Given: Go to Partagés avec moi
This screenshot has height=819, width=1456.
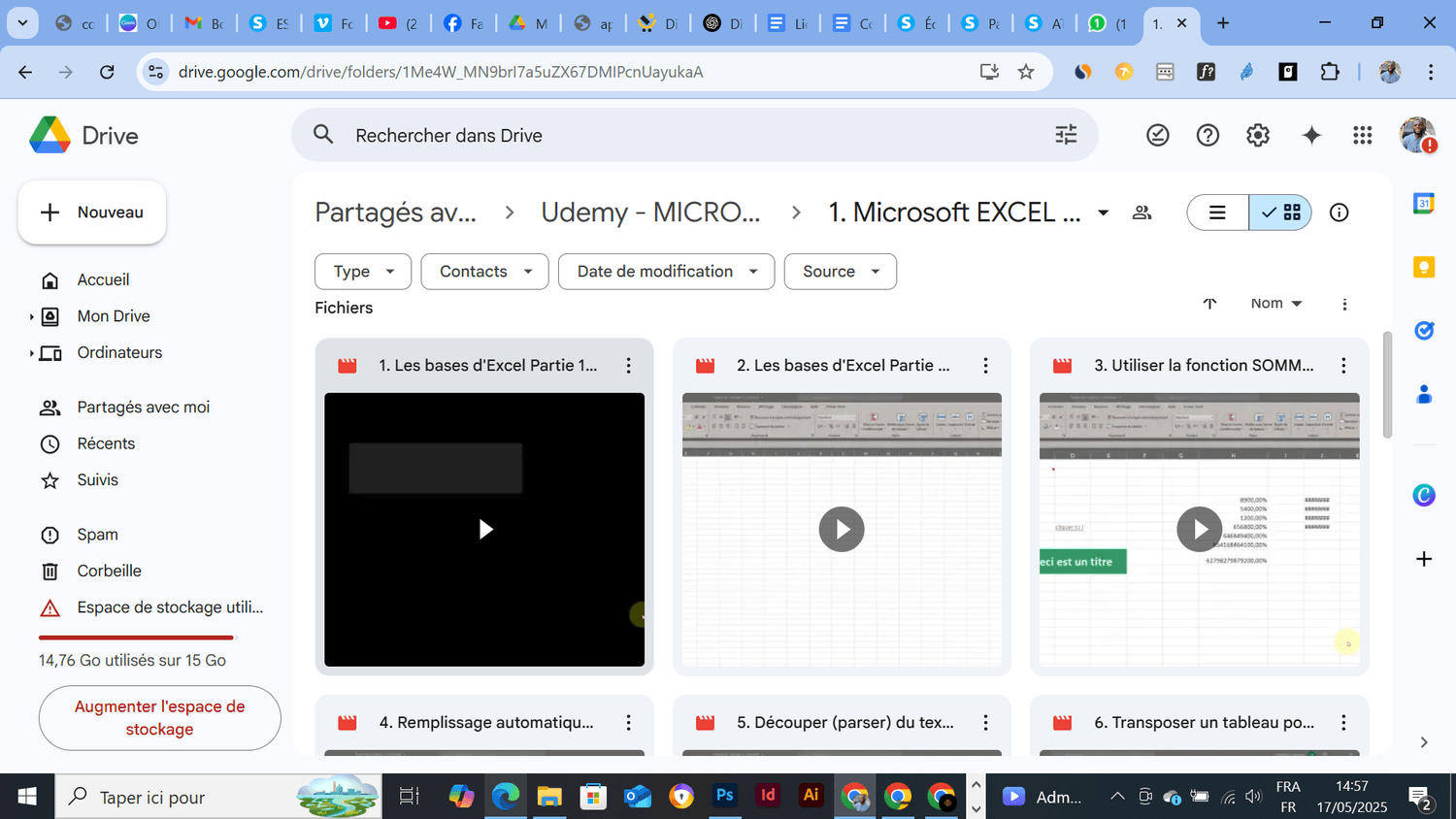Looking at the screenshot, I should [x=143, y=408].
